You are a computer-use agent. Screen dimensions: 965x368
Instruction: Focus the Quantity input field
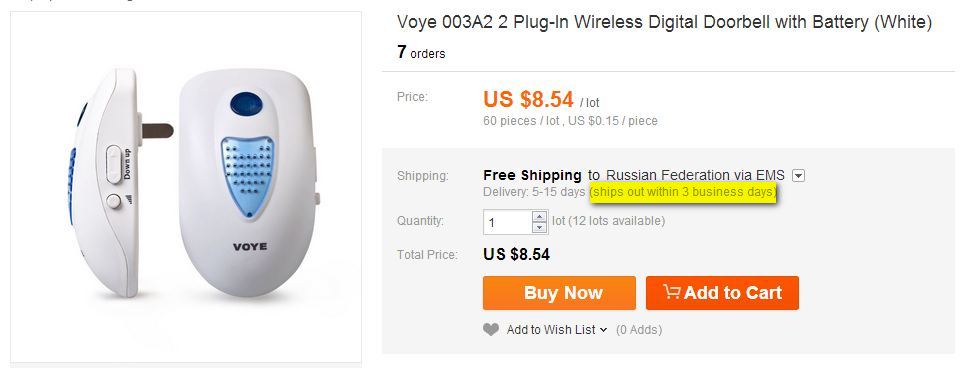pos(508,222)
